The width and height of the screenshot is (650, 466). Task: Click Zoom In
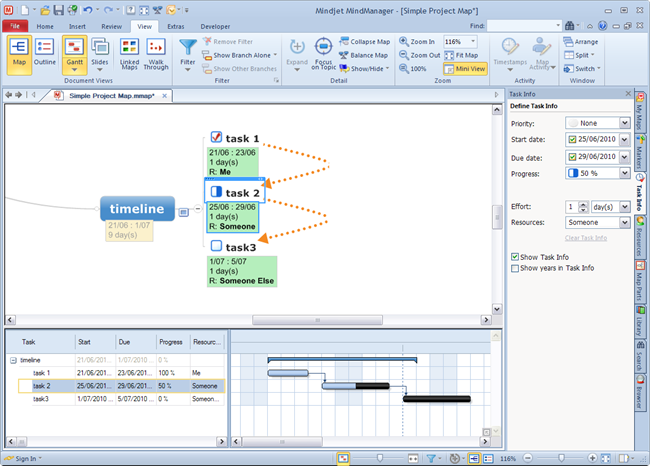click(x=417, y=41)
